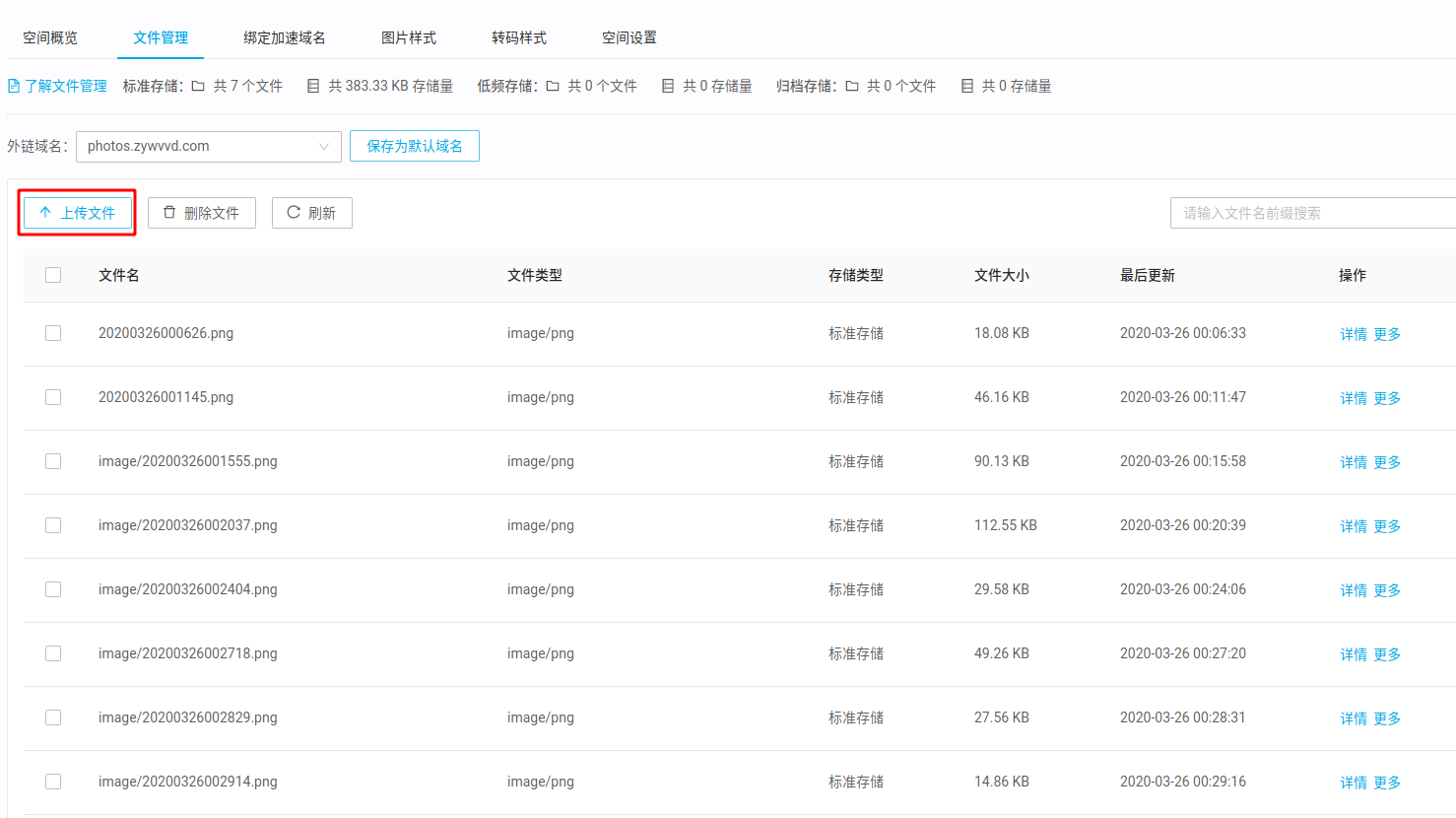Viewport: 1456px width, 818px height.
Task: Expand 更多 for image/20200326002718.png
Action: tap(1387, 654)
